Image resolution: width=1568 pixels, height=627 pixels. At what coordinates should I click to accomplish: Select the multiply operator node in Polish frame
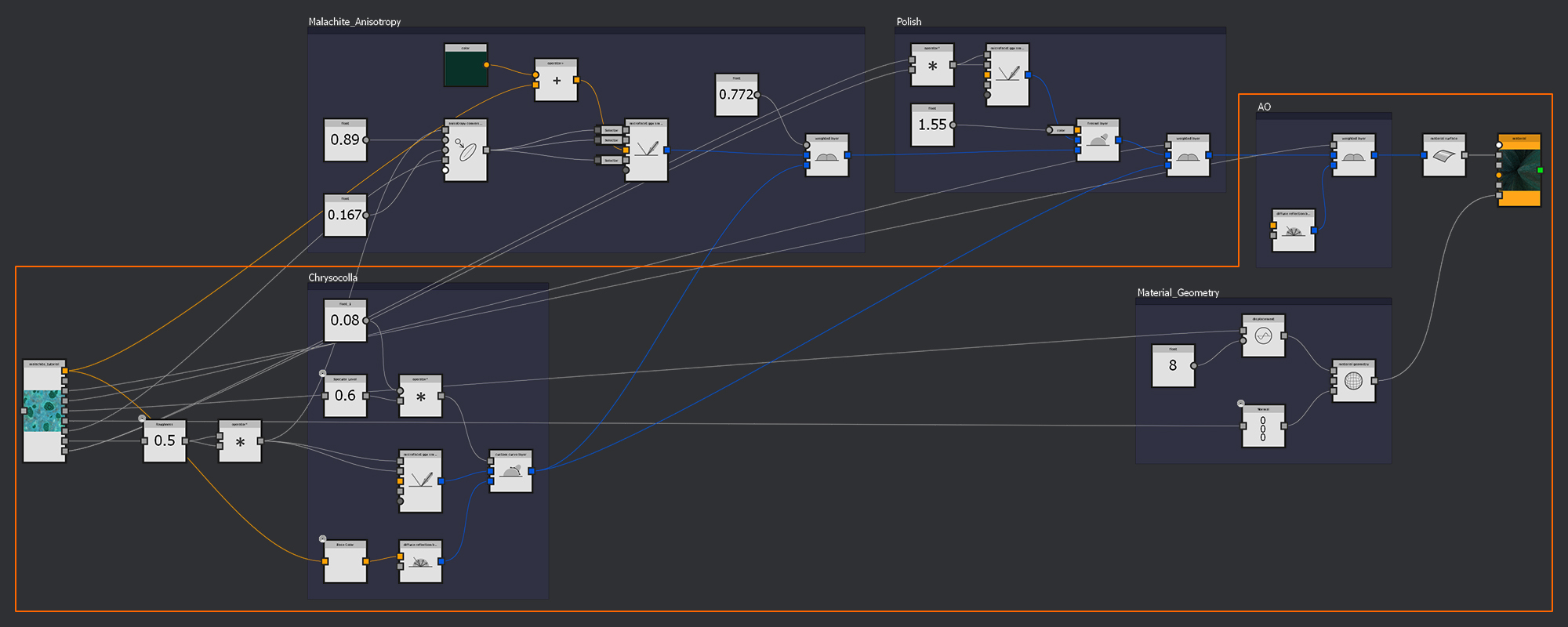point(932,65)
